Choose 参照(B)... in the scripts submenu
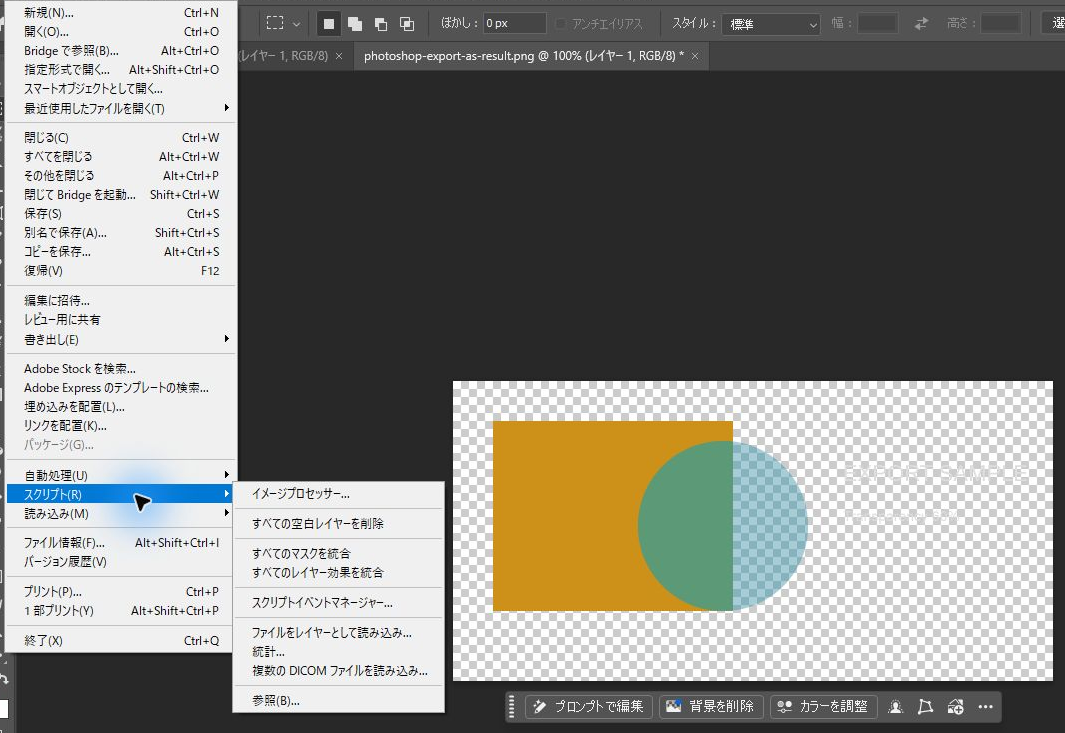Viewport: 1065px width, 733px height. click(x=338, y=700)
